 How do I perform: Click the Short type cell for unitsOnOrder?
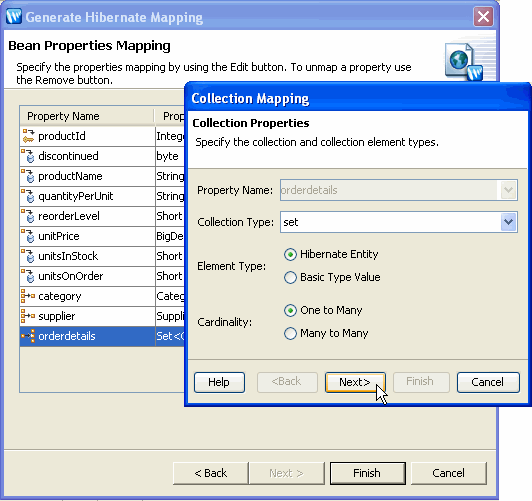pos(170,276)
